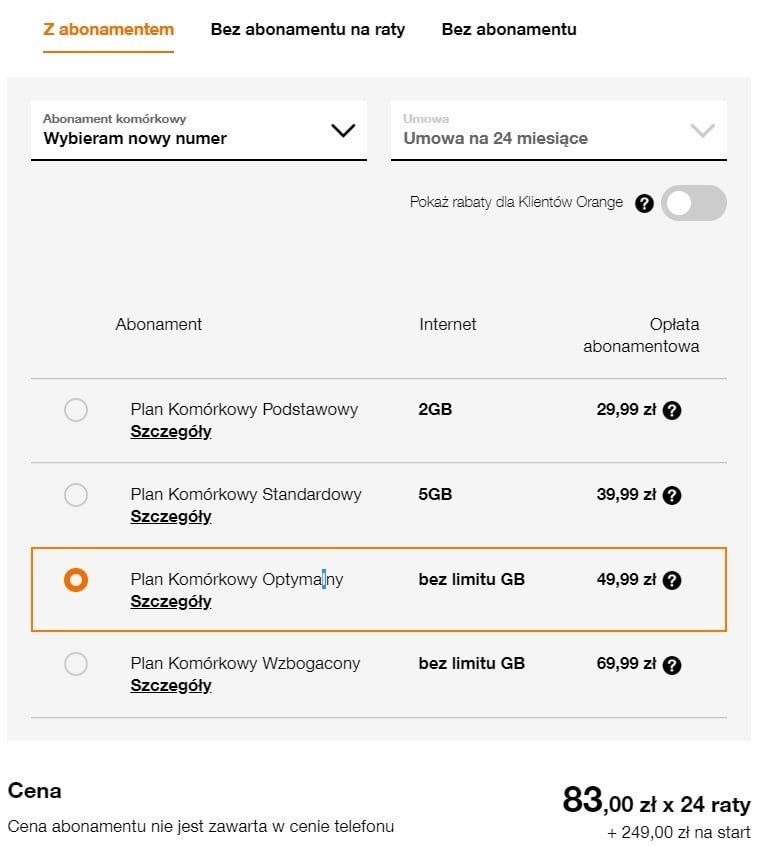Viewport: 757px width, 846px height.
Task: Select Plan Komórkowy Standardowy radio button
Action: tap(76, 495)
